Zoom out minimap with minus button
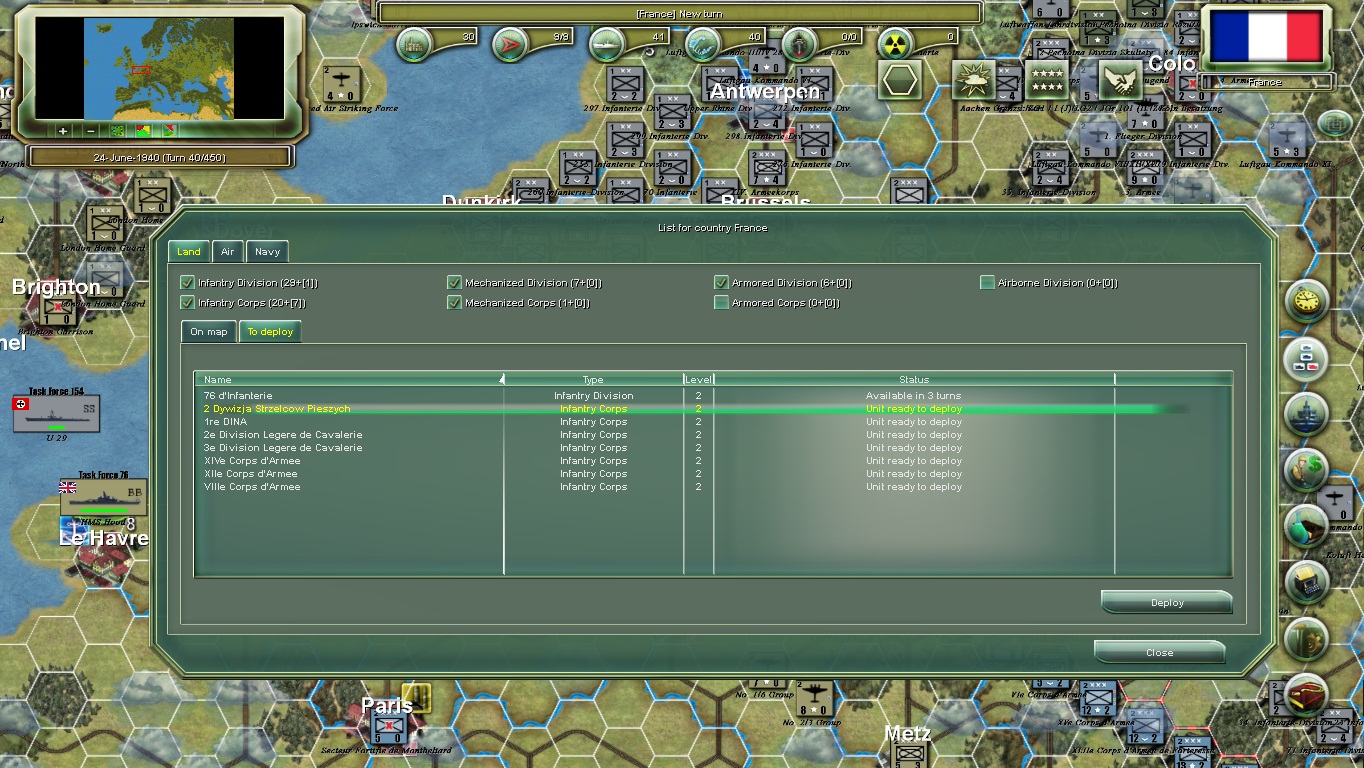This screenshot has width=1364, height=768. 90,131
